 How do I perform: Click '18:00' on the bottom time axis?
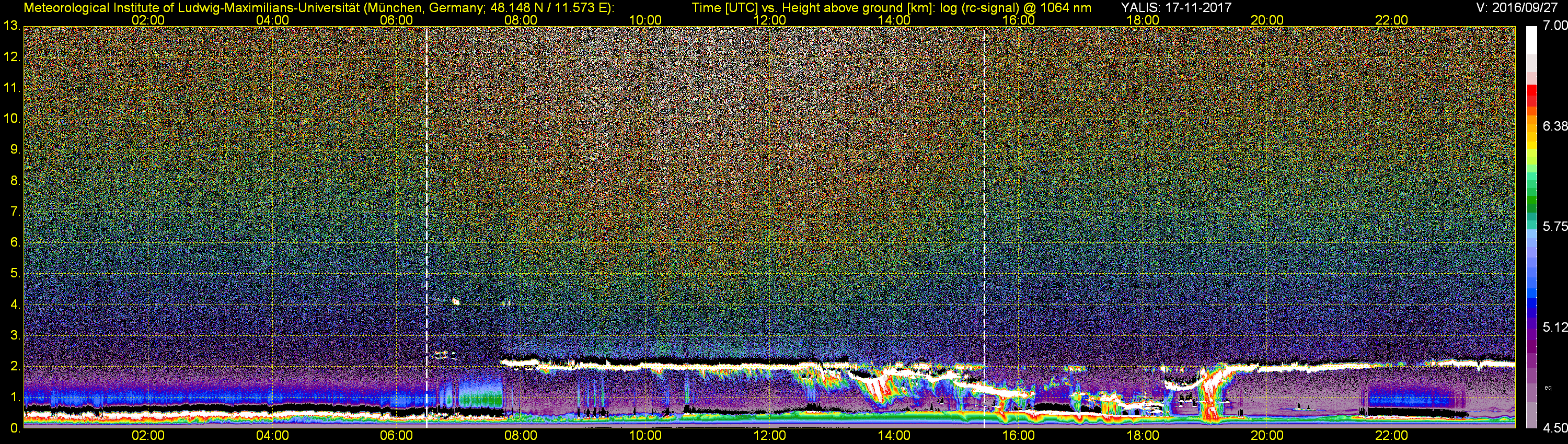pyautogui.click(x=1143, y=436)
